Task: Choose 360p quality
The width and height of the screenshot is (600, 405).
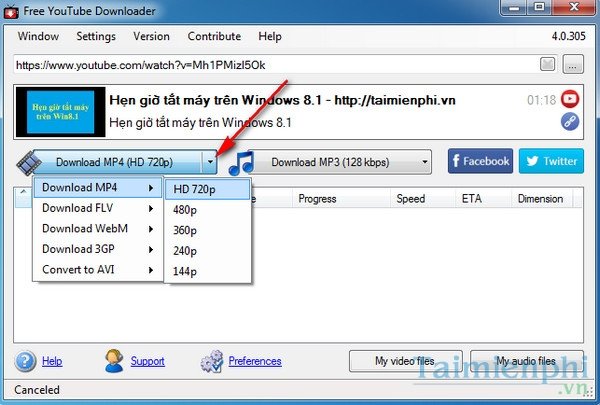Action: click(x=208, y=230)
